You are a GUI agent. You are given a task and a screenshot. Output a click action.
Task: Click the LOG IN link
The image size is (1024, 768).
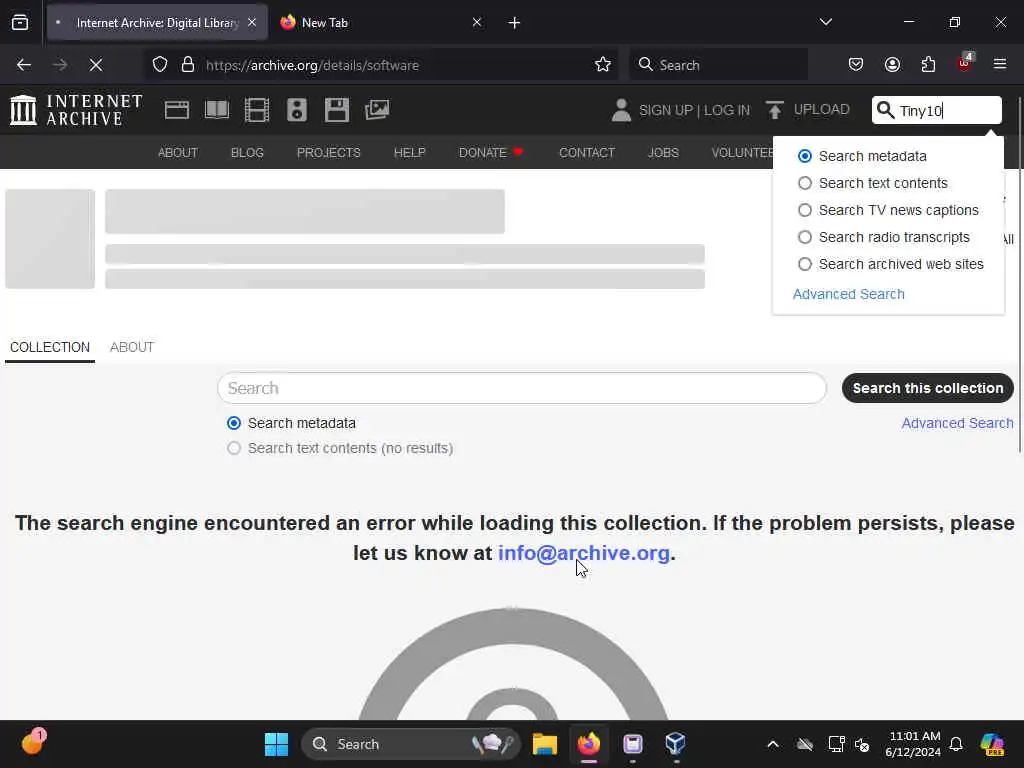point(726,110)
